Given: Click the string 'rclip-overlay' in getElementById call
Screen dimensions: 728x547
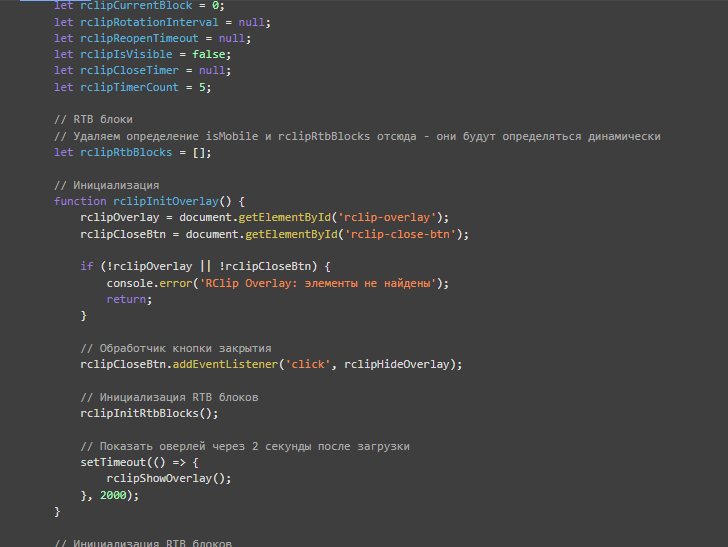Looking at the screenshot, I should coord(387,217).
